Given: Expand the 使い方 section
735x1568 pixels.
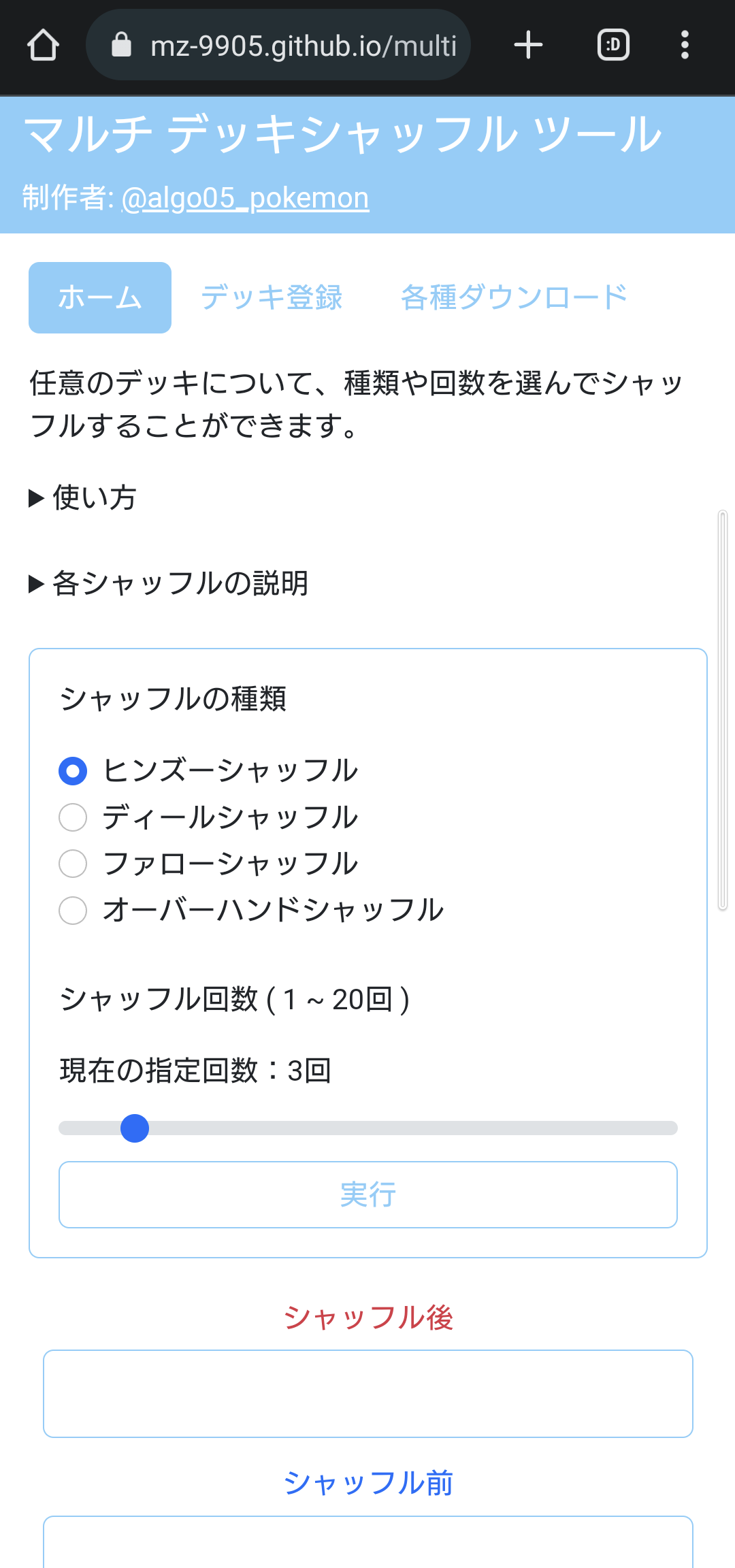Looking at the screenshot, I should pos(83,498).
